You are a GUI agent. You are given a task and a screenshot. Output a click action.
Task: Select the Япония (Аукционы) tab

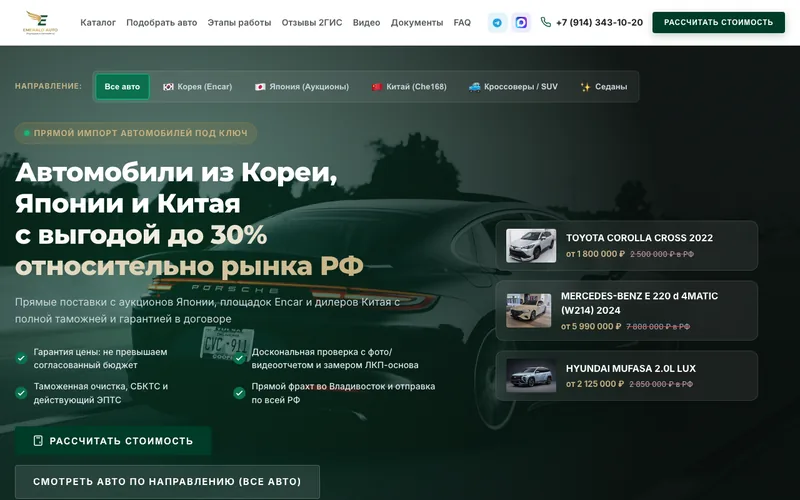(302, 87)
